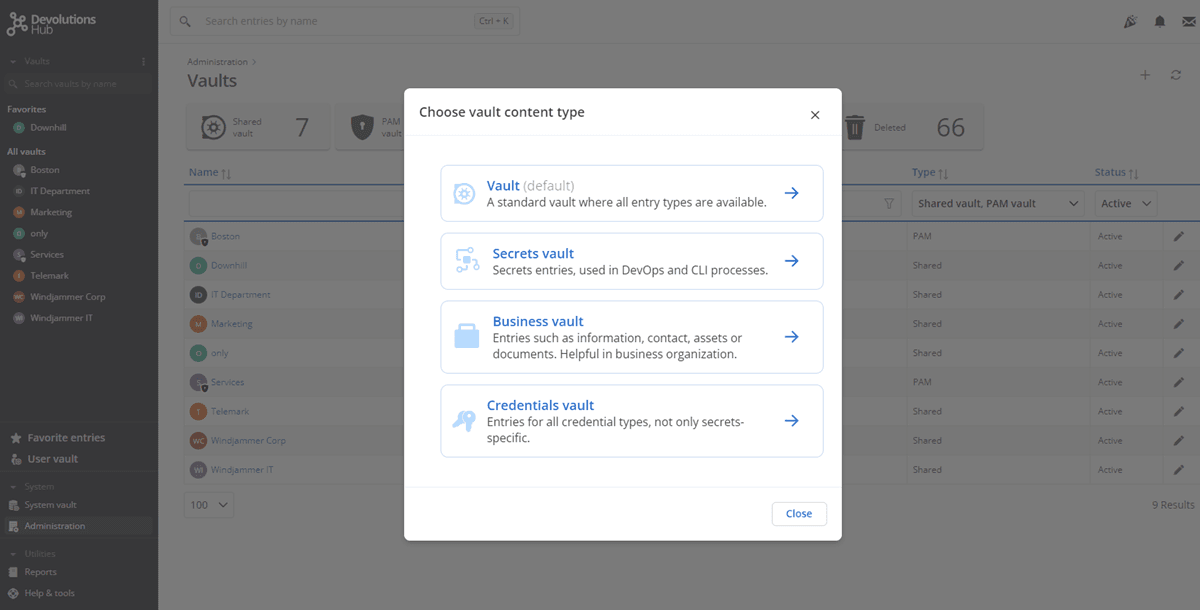Open the Status filter Active dropdown

point(1126,204)
